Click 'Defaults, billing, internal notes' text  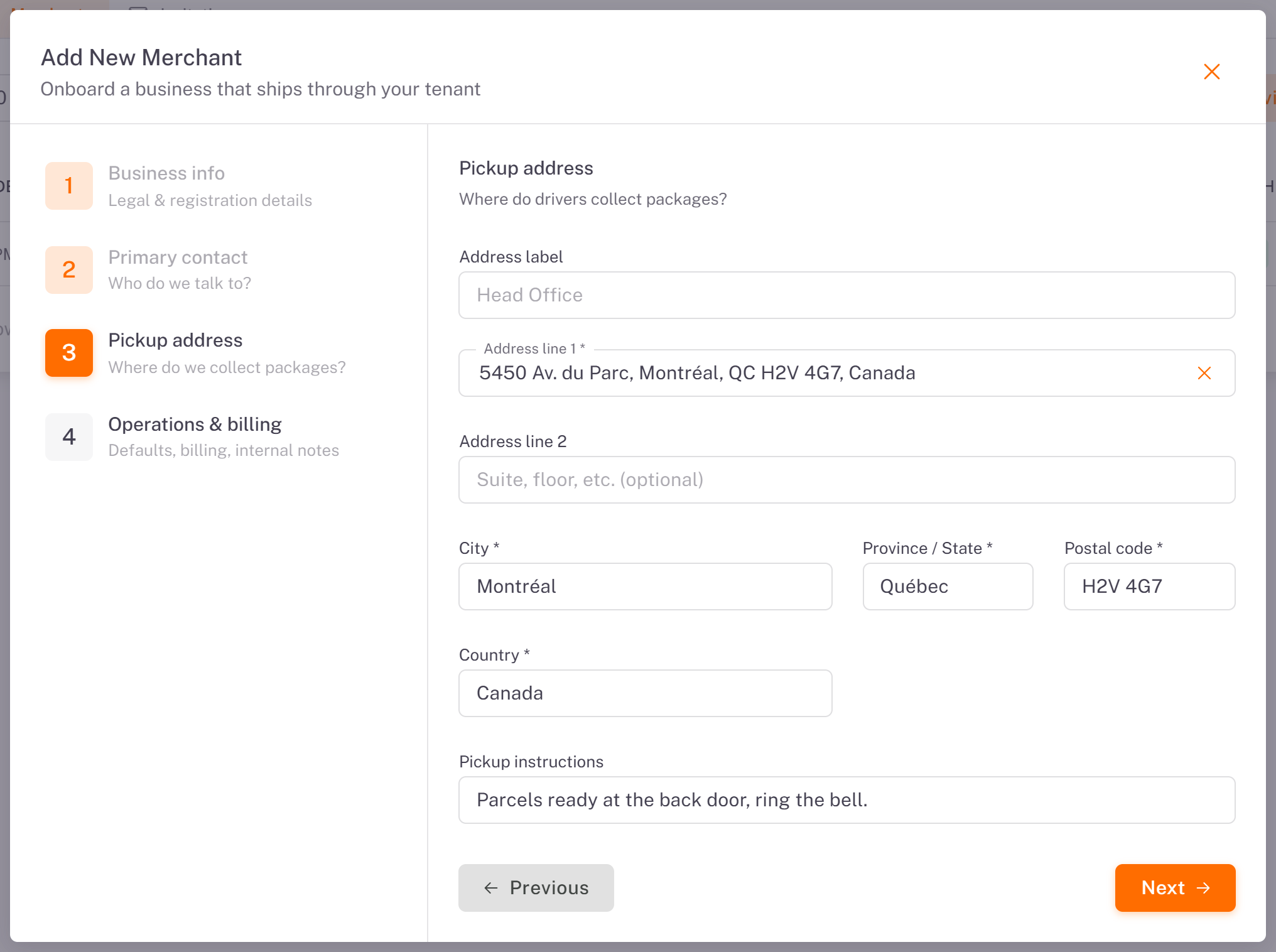click(224, 450)
